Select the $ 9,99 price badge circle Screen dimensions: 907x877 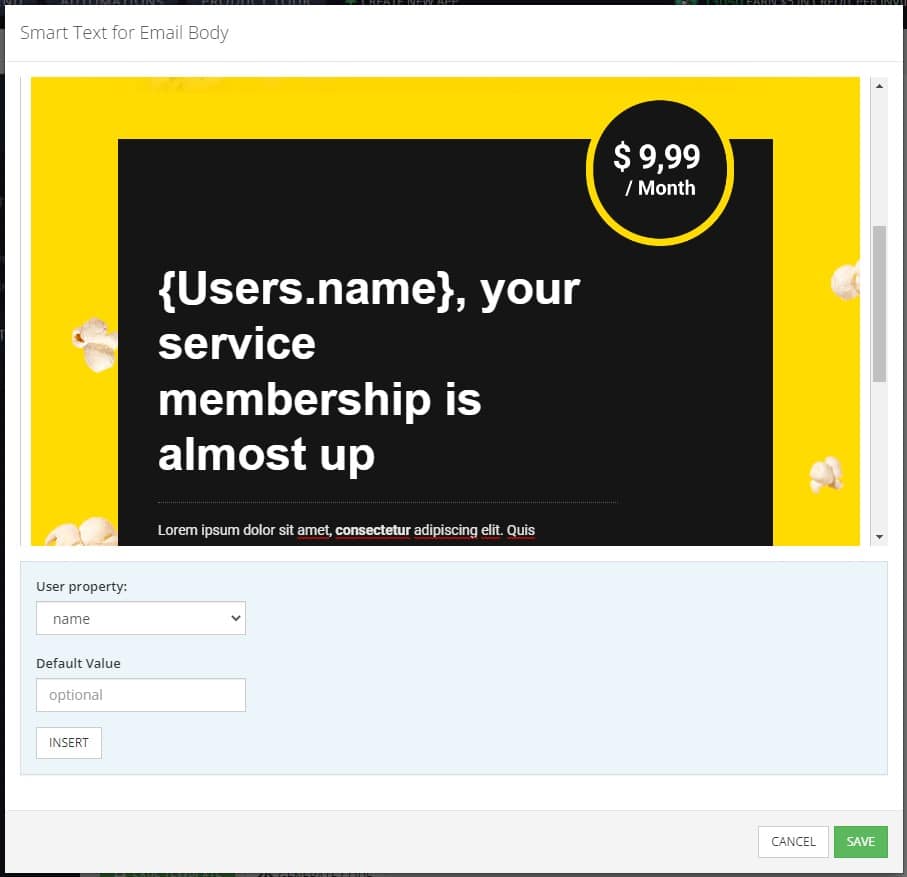pyautogui.click(x=660, y=172)
